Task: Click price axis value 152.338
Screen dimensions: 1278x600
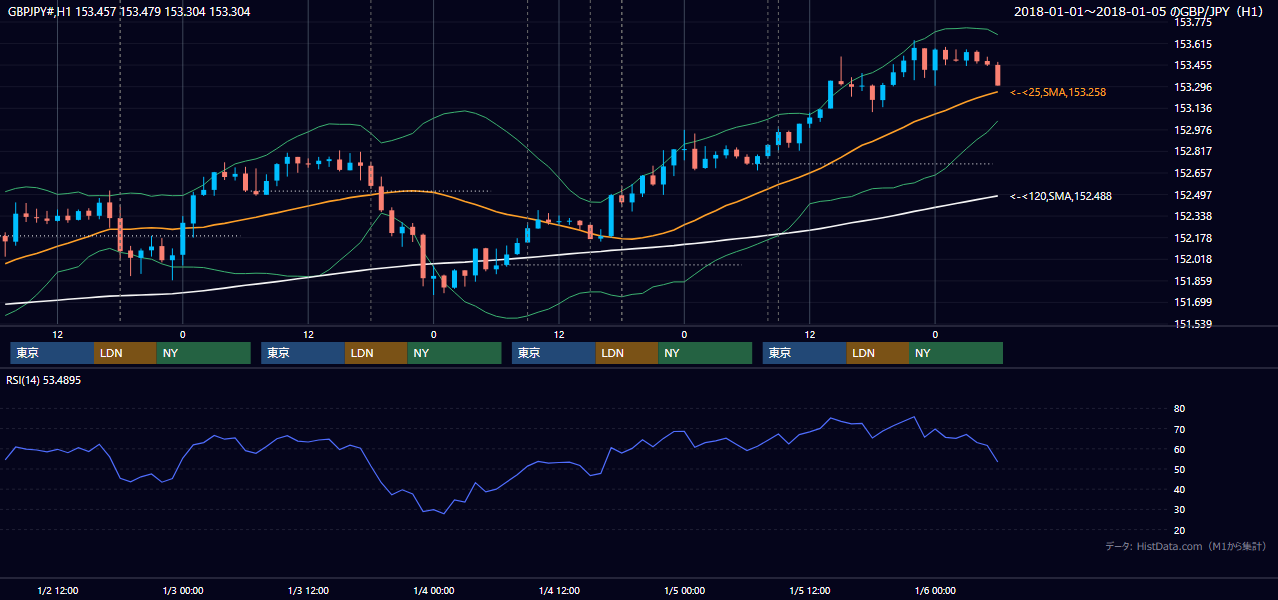Action: tap(1193, 216)
